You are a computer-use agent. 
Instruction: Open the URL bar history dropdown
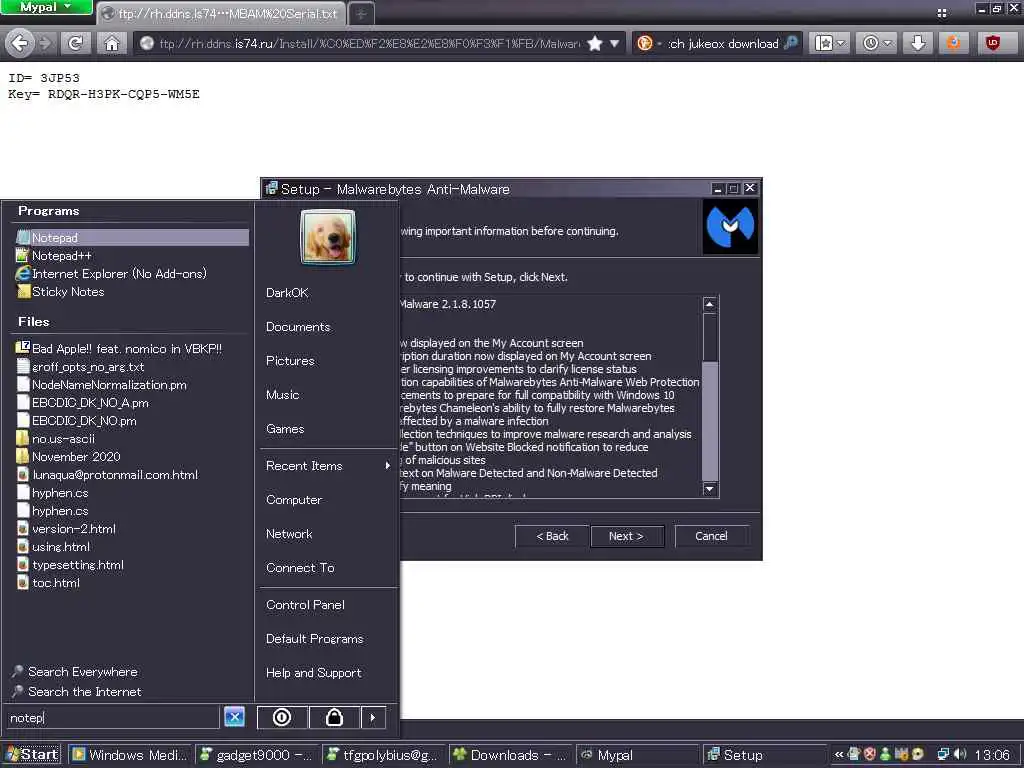[615, 43]
